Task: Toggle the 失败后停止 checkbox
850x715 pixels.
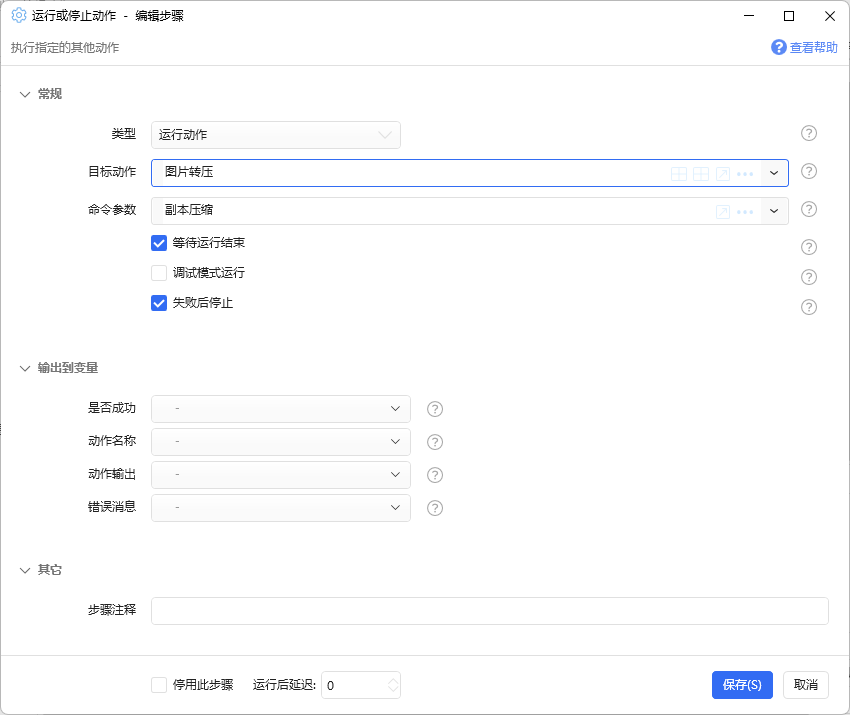Action: [159, 303]
